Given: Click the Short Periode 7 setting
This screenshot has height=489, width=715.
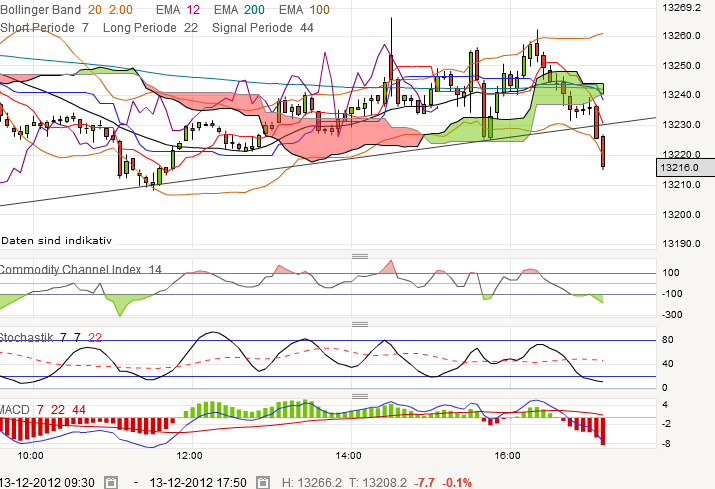Looking at the screenshot, I should click(45, 28).
